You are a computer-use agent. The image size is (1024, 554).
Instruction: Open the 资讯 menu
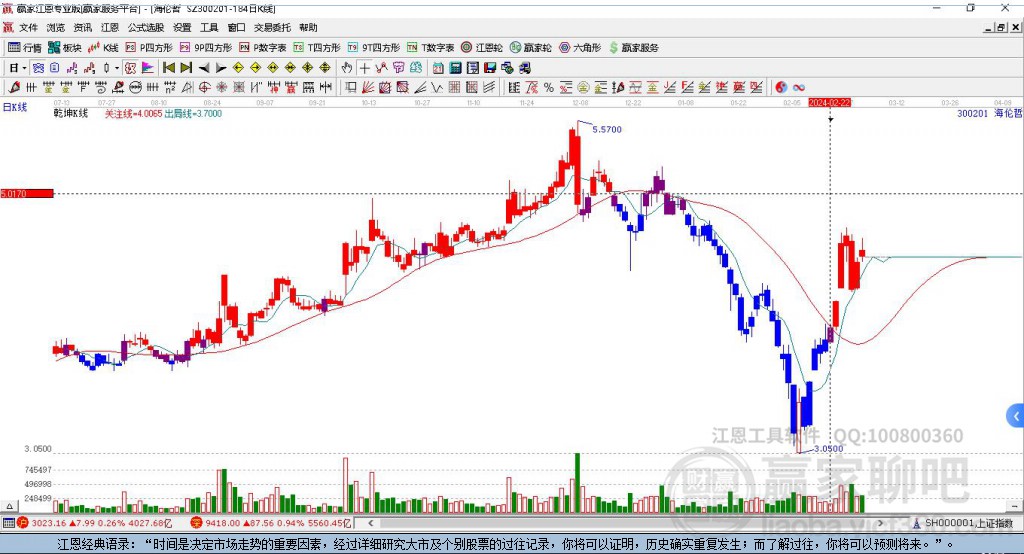click(x=82, y=27)
